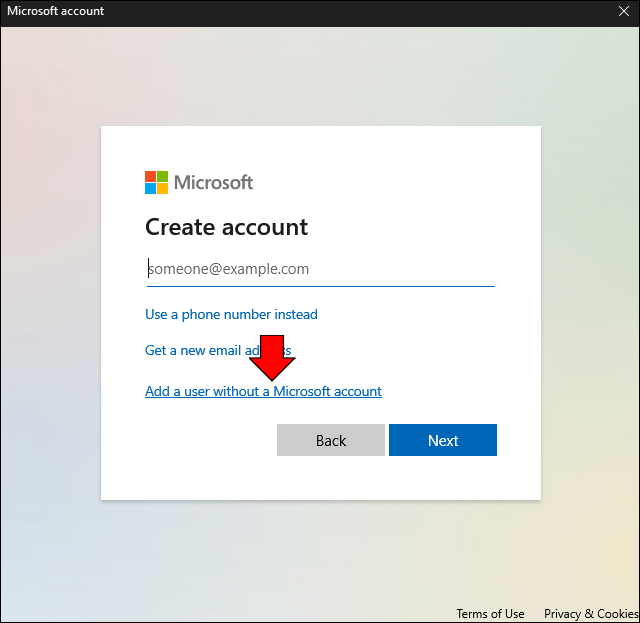
Task: Open 'Use a phone number instead' link
Action: pos(231,314)
